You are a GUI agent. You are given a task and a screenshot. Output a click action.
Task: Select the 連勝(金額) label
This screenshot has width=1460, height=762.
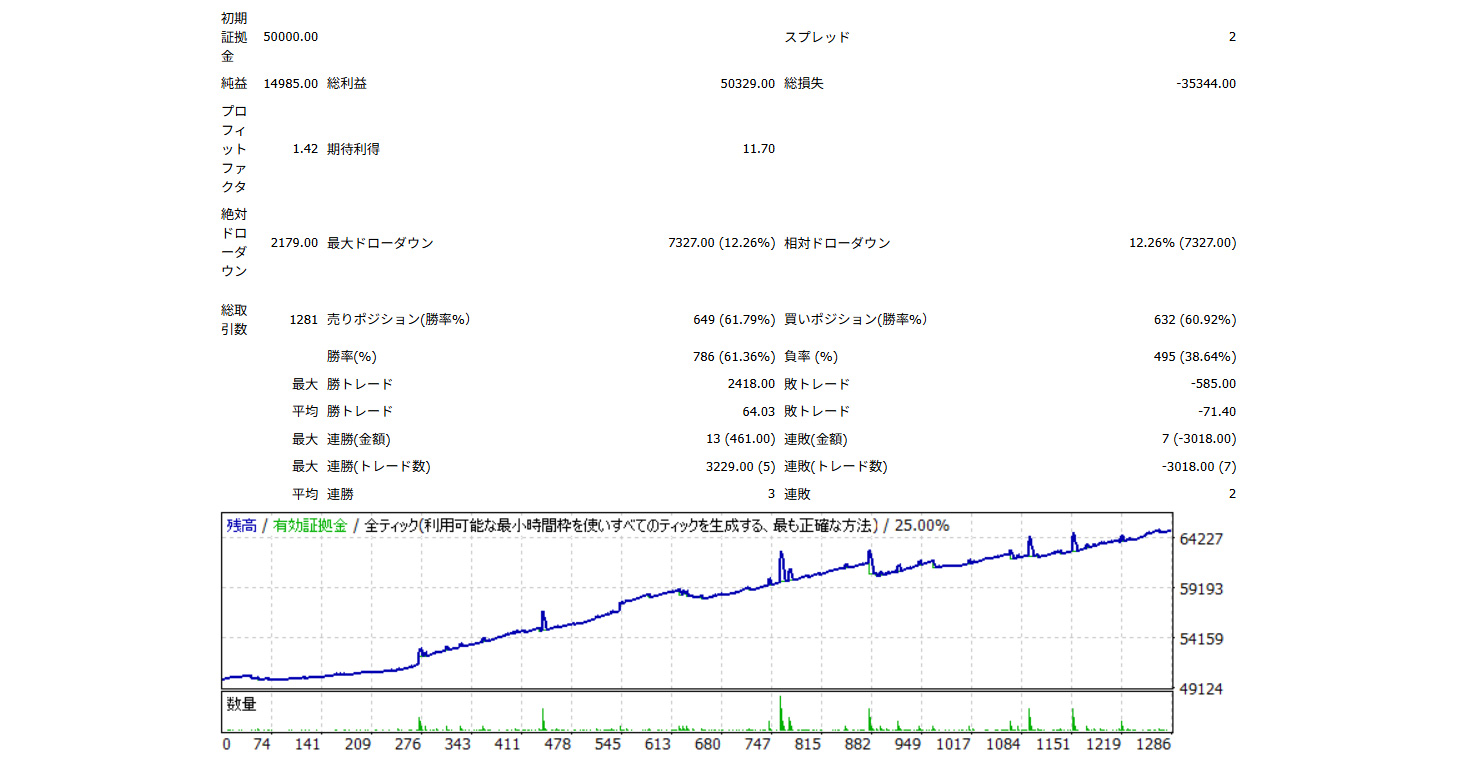(x=358, y=439)
